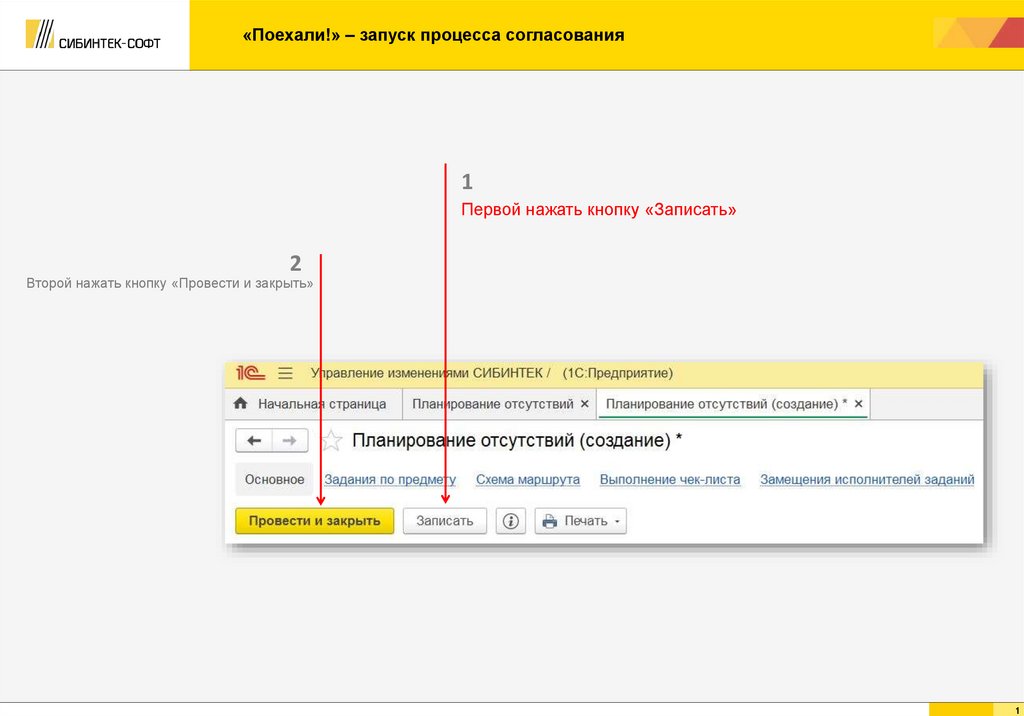Image resolution: width=1024 pixels, height=716 pixels.
Task: Close the Планирование отсутствий tab
Action: (584, 404)
